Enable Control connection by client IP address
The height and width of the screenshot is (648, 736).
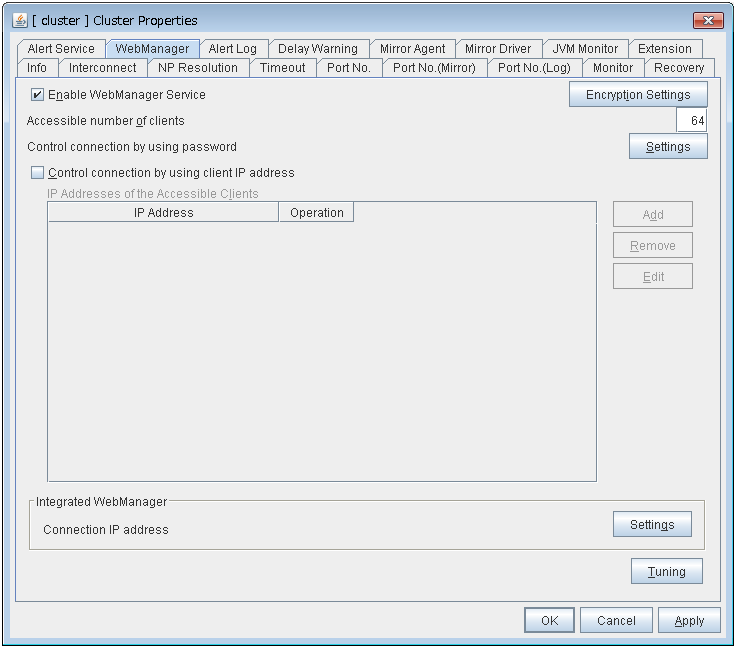[x=38, y=173]
